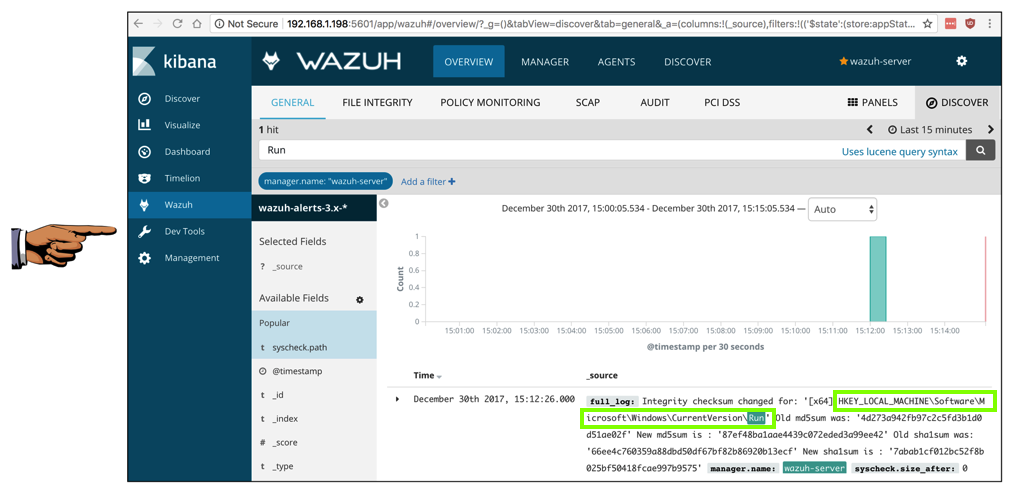The width and height of the screenshot is (1011, 493).
Task: Move time range forward with right chevron
Action: point(990,130)
